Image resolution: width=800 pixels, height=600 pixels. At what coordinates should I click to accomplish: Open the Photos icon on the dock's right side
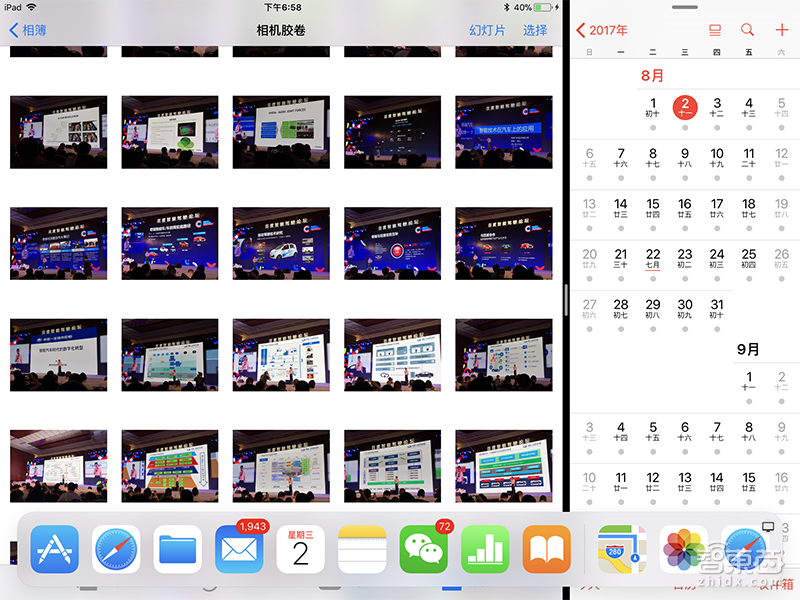click(x=685, y=548)
